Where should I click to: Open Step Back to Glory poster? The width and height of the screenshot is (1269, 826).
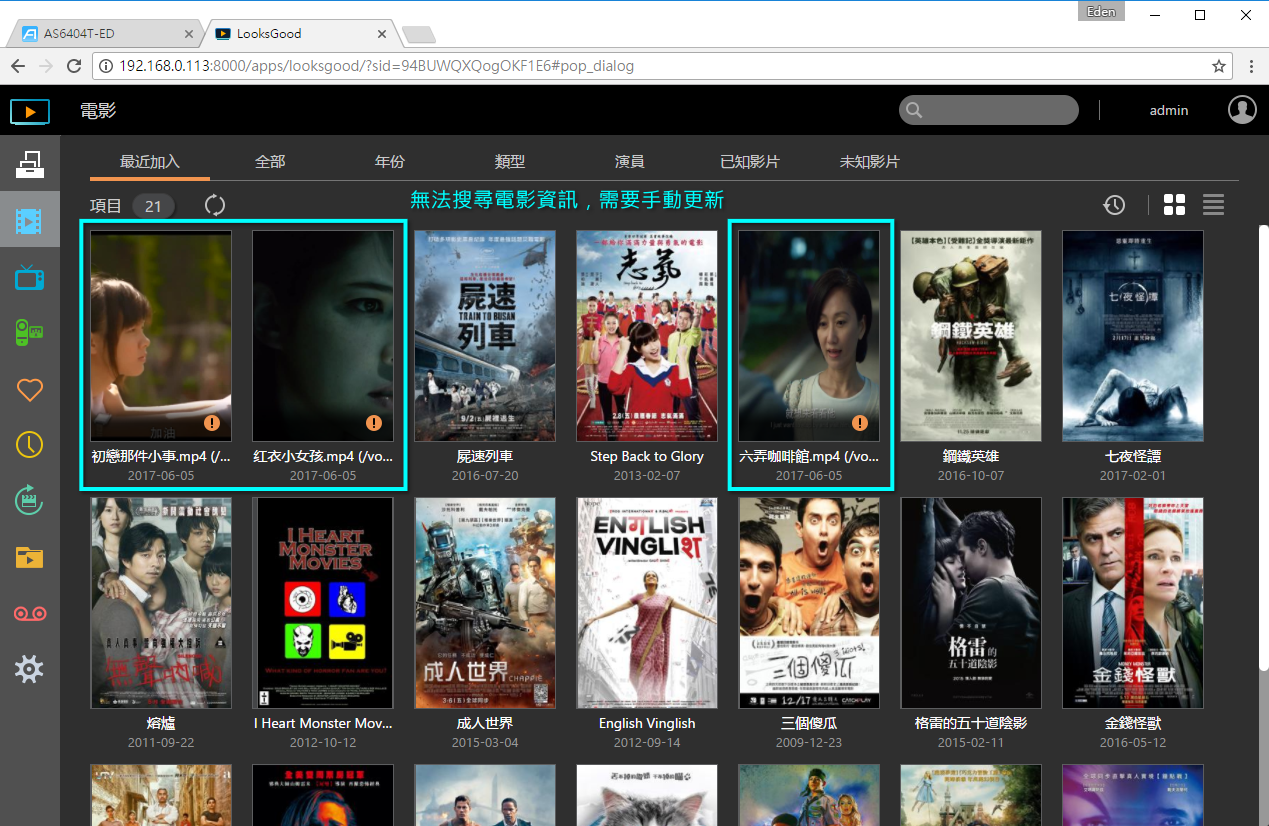point(647,336)
